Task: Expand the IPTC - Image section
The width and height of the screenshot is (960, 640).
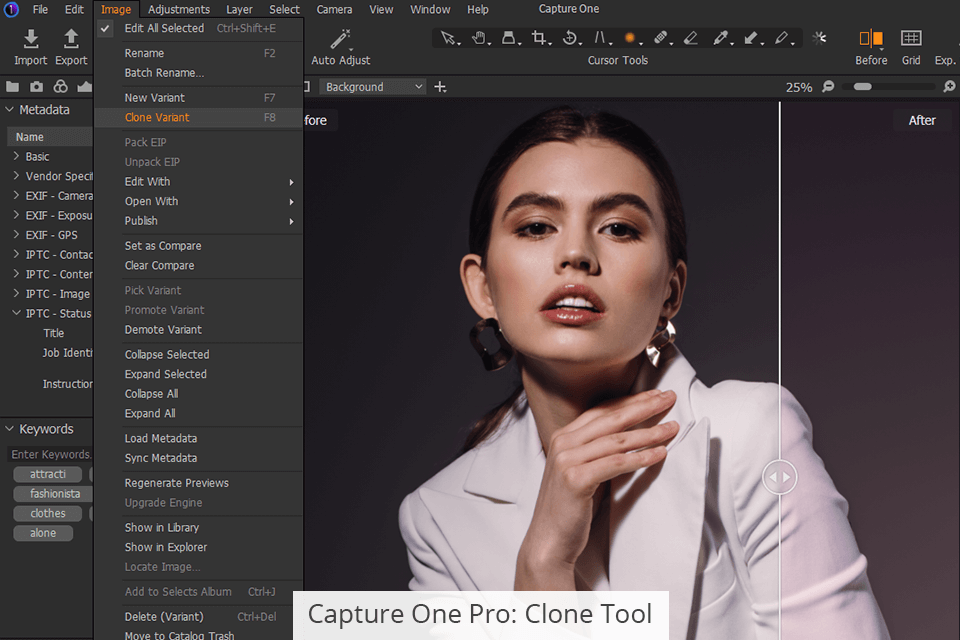Action: point(17,293)
